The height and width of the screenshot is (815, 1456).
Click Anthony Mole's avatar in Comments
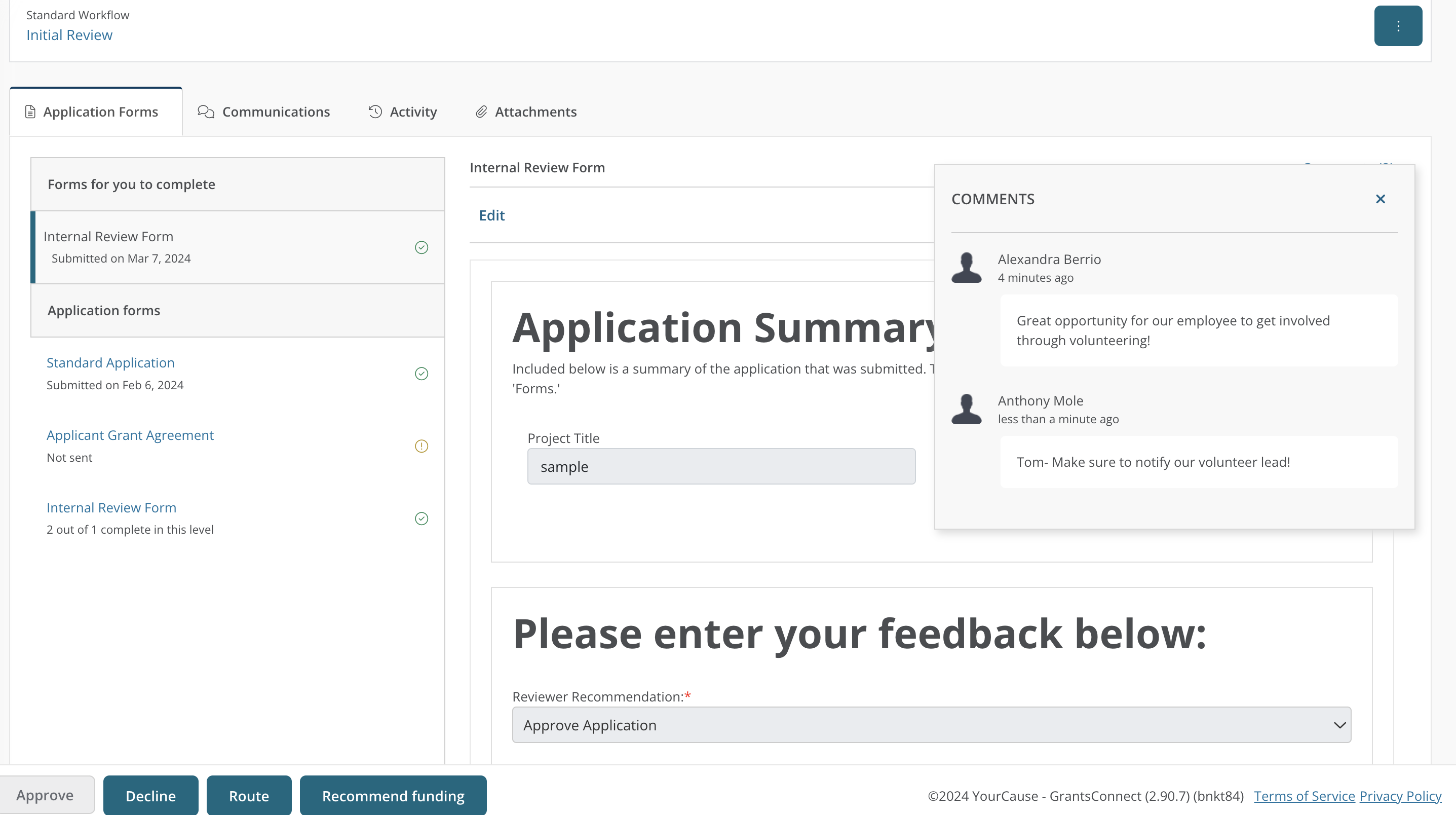(x=967, y=409)
